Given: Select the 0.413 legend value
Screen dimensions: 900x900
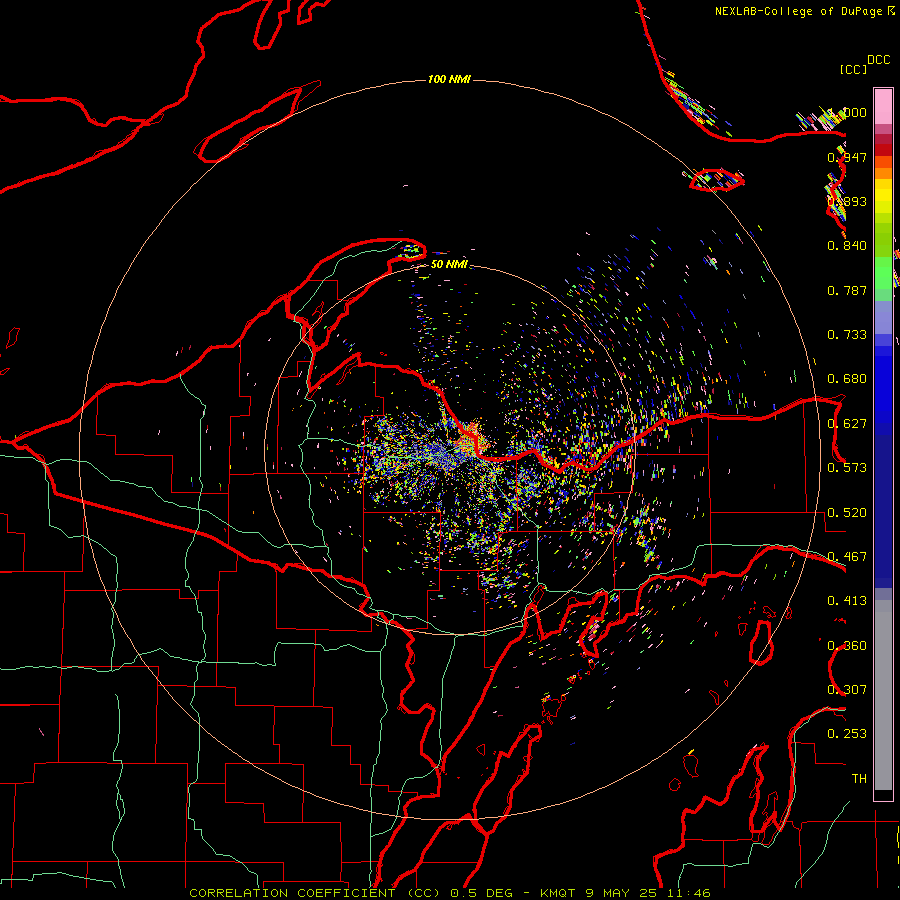Looking at the screenshot, I should point(847,601).
